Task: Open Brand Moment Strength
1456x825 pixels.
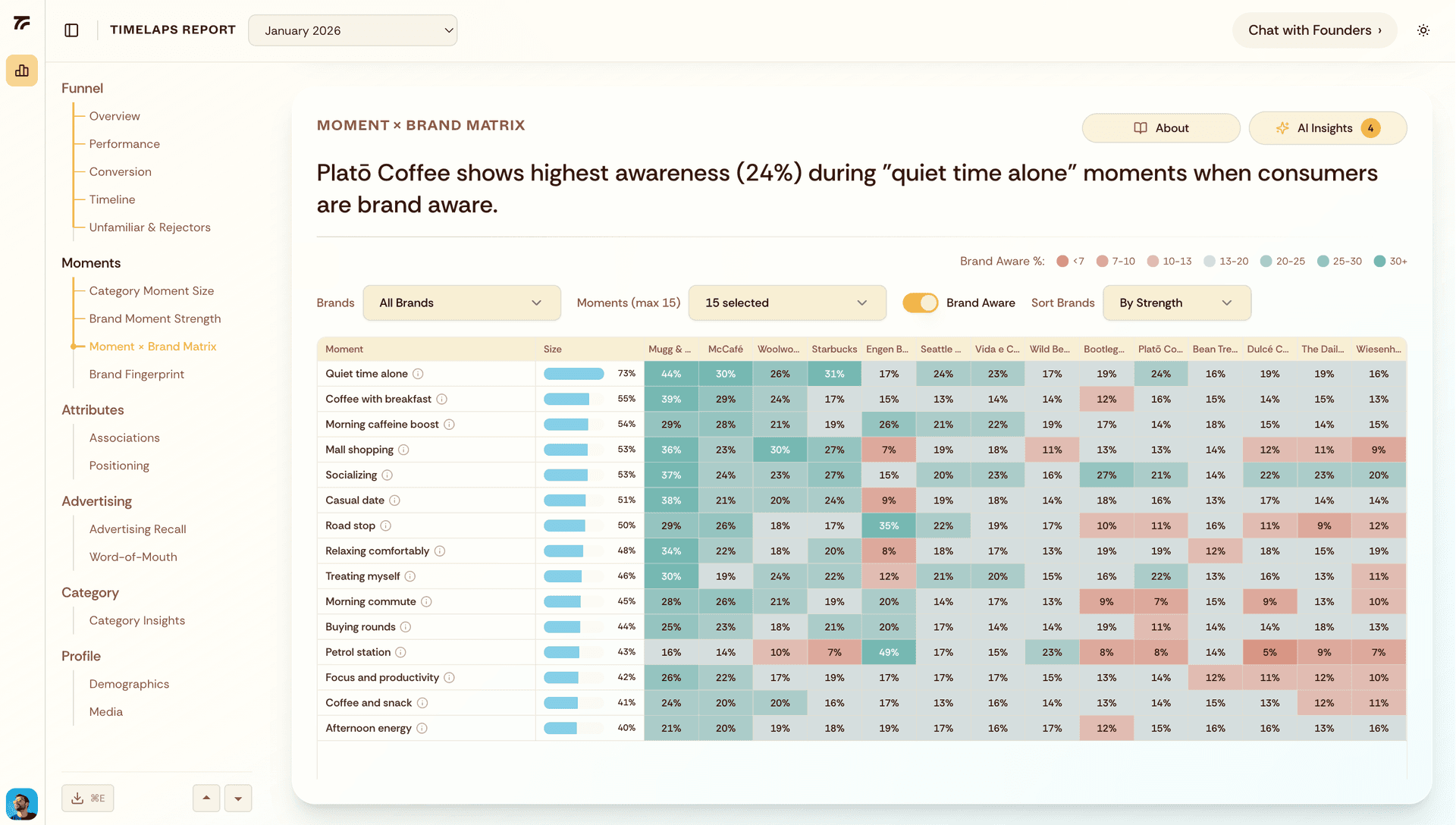Action: pyautogui.click(x=155, y=319)
